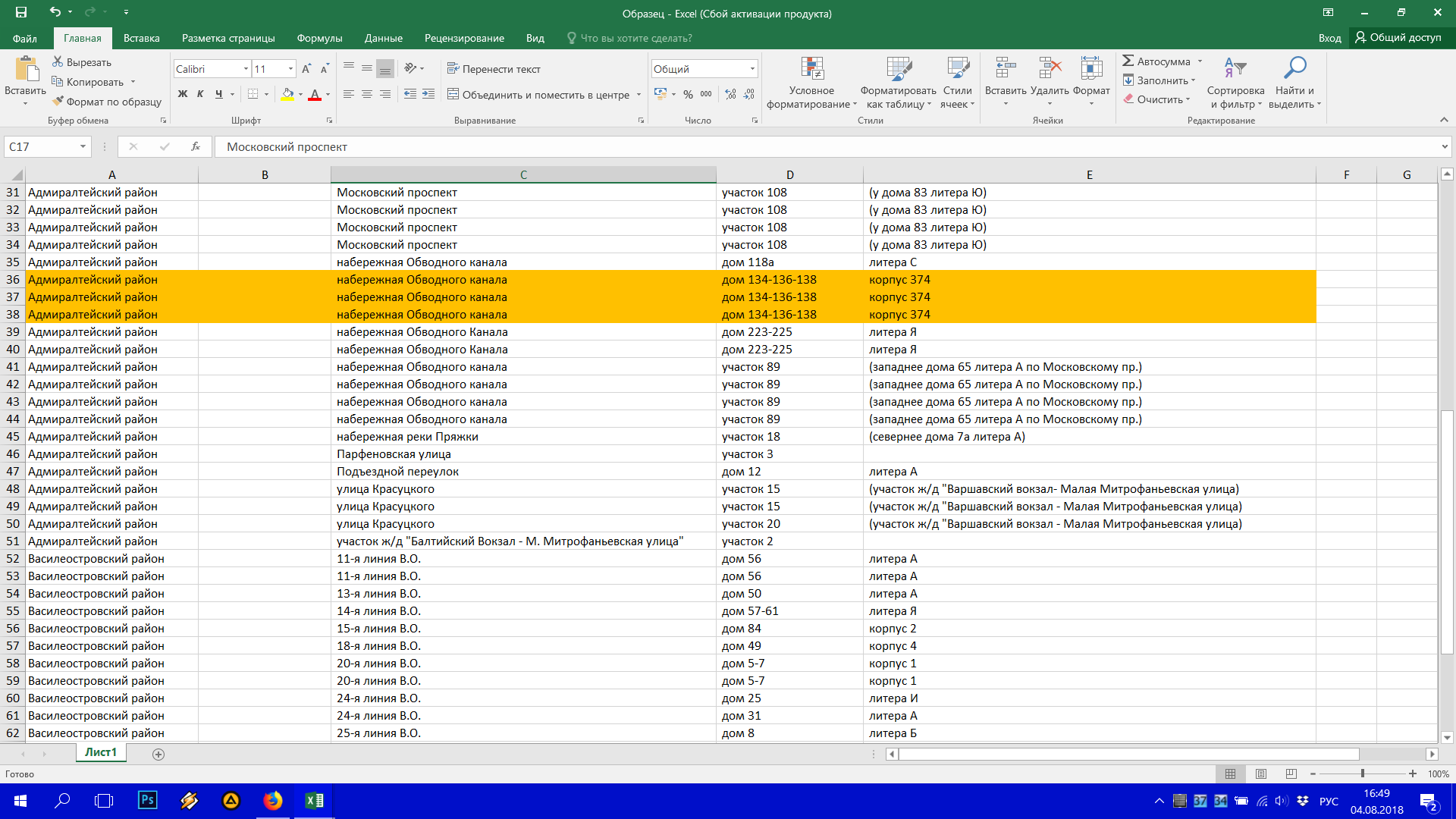Click the Save icon in quick access toolbar
Screen dimensions: 1456x819
21,13
